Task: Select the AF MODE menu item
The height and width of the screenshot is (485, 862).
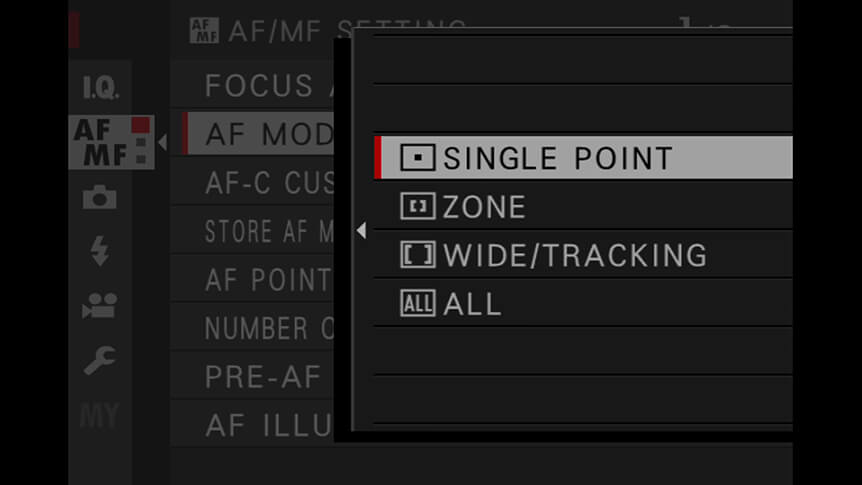Action: [x=259, y=134]
